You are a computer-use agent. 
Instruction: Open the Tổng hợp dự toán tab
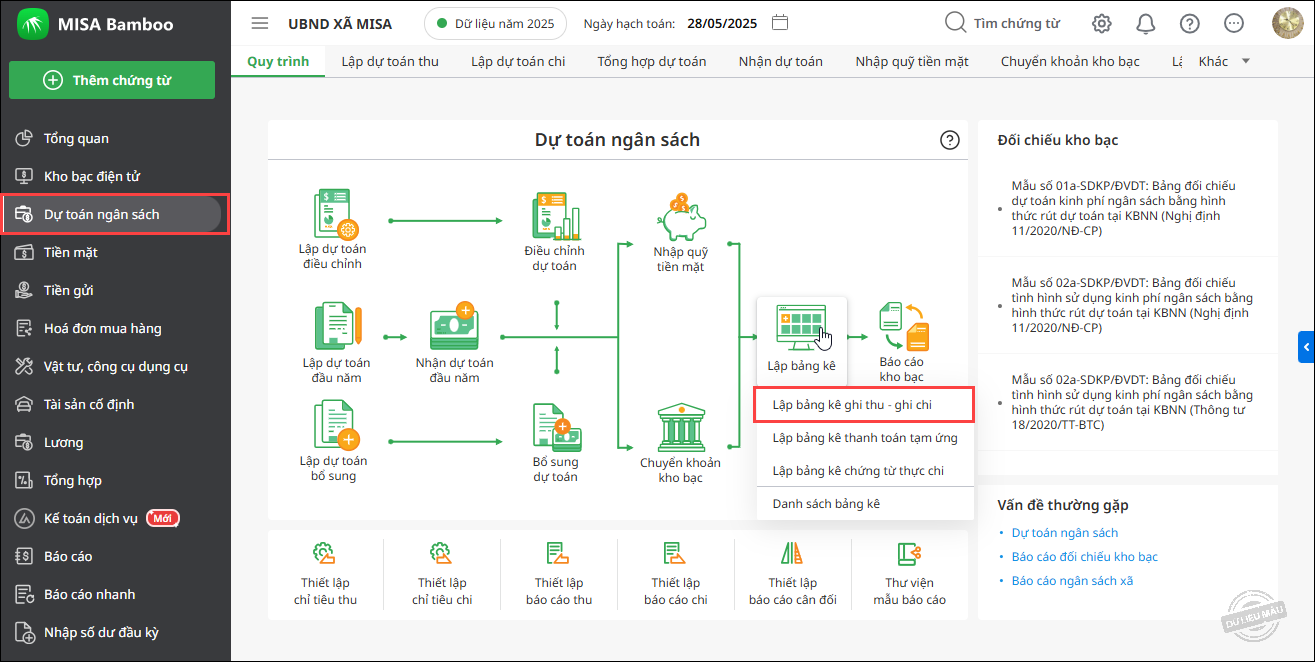(x=652, y=61)
